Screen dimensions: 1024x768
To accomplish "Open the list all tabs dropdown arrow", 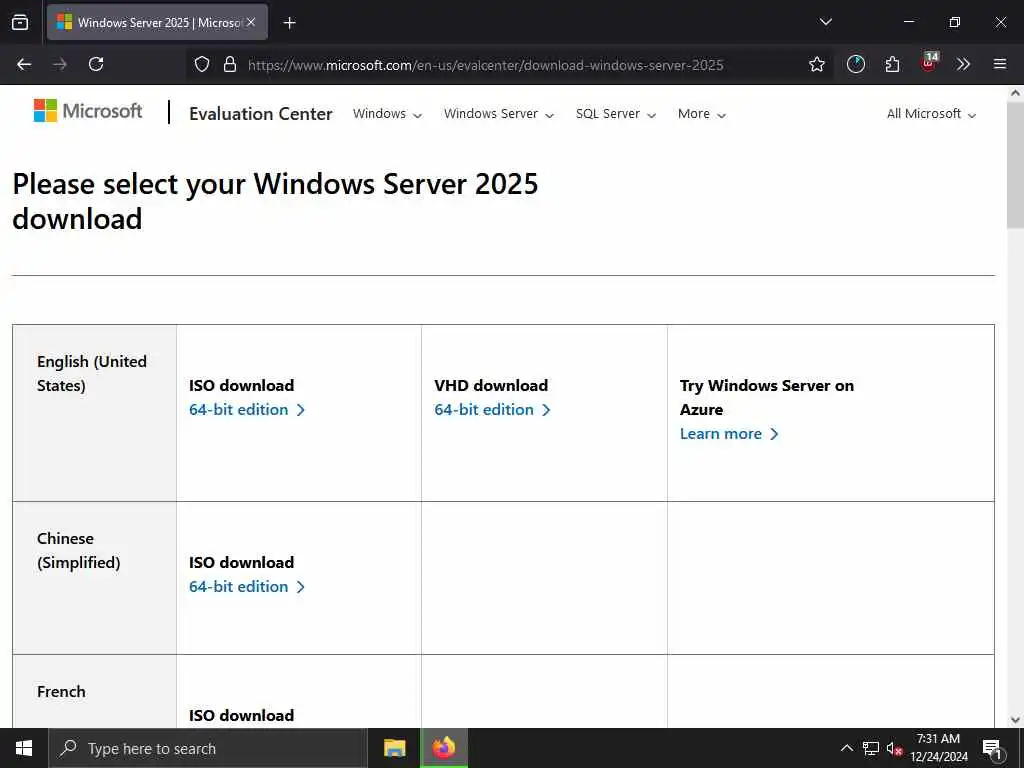I will (x=825, y=22).
